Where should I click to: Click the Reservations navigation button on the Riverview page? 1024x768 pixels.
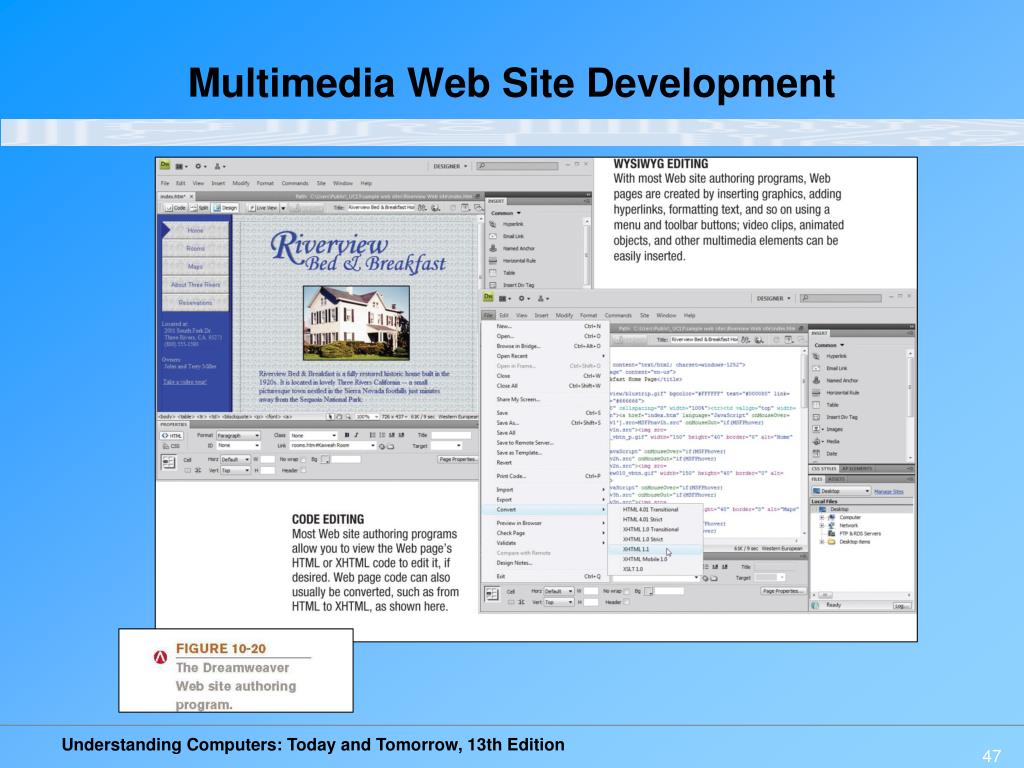click(x=195, y=302)
